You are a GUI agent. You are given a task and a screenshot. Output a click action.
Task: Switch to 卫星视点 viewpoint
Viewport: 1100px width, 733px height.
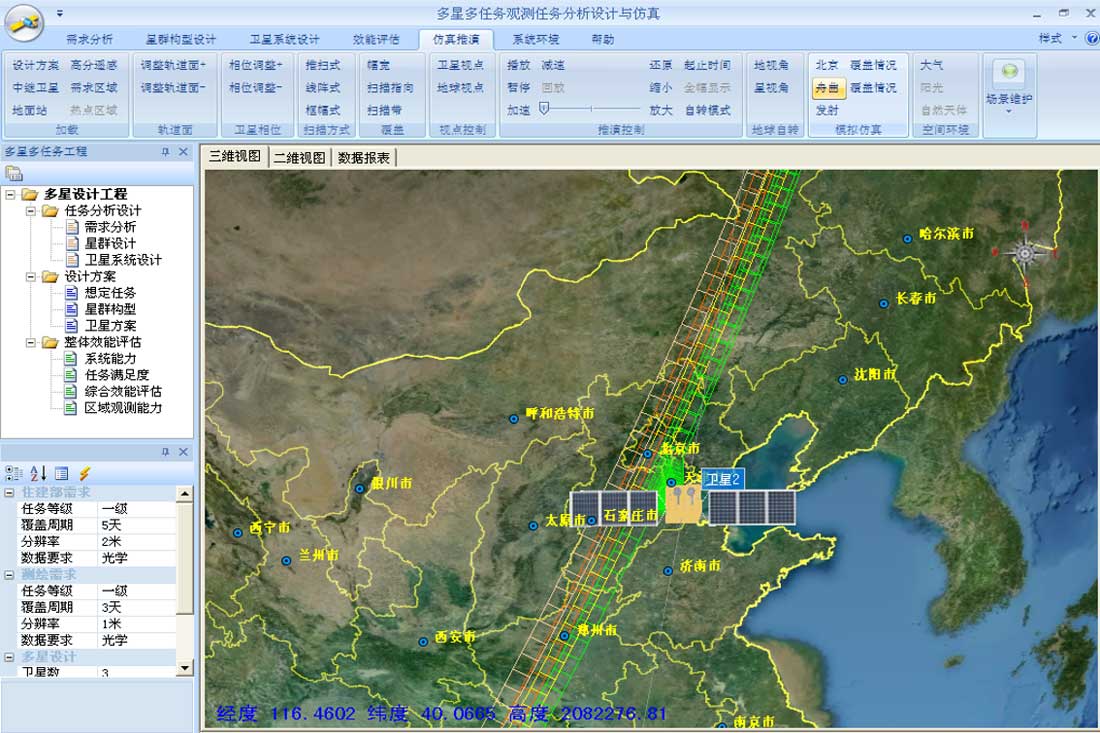[x=460, y=65]
